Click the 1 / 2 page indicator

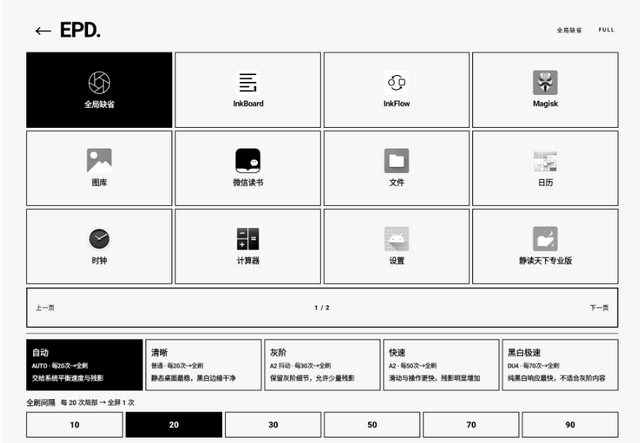(322, 308)
